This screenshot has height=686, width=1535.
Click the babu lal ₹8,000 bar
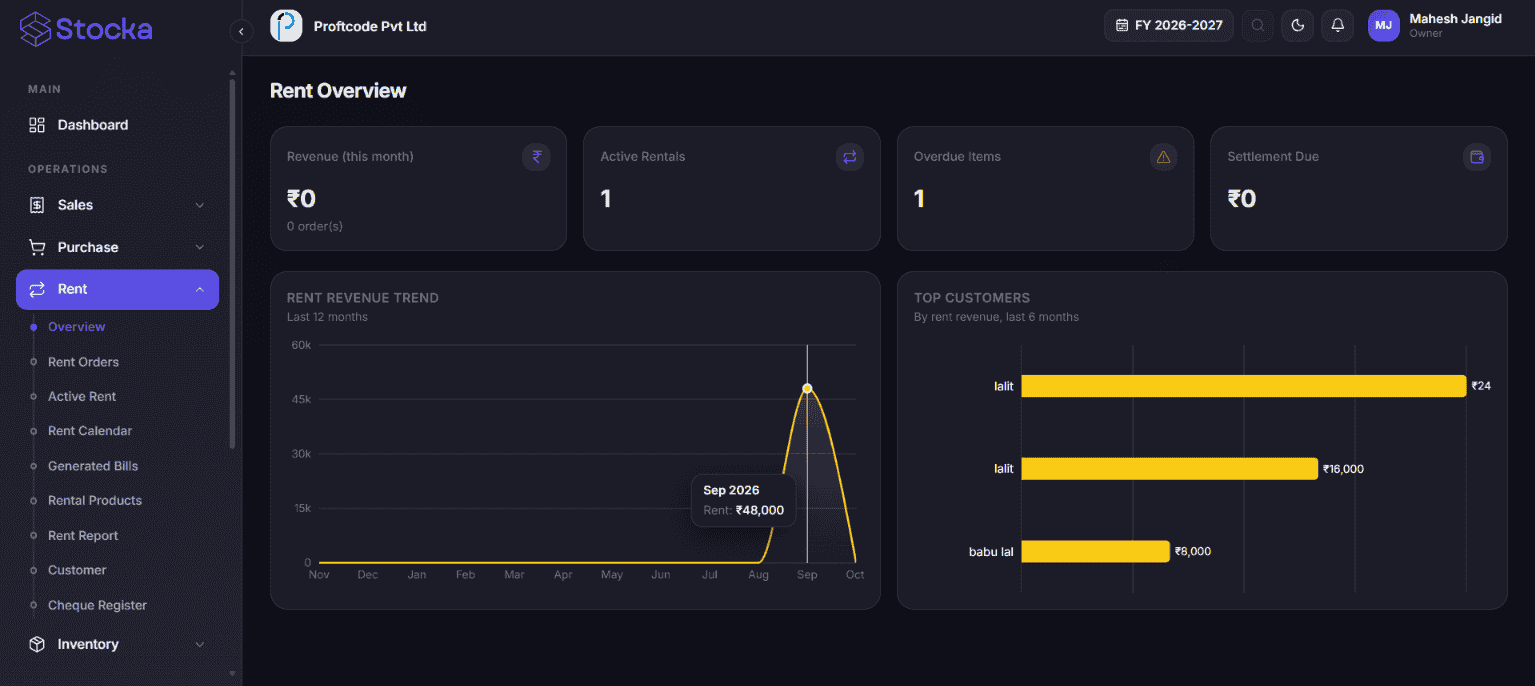(1095, 551)
